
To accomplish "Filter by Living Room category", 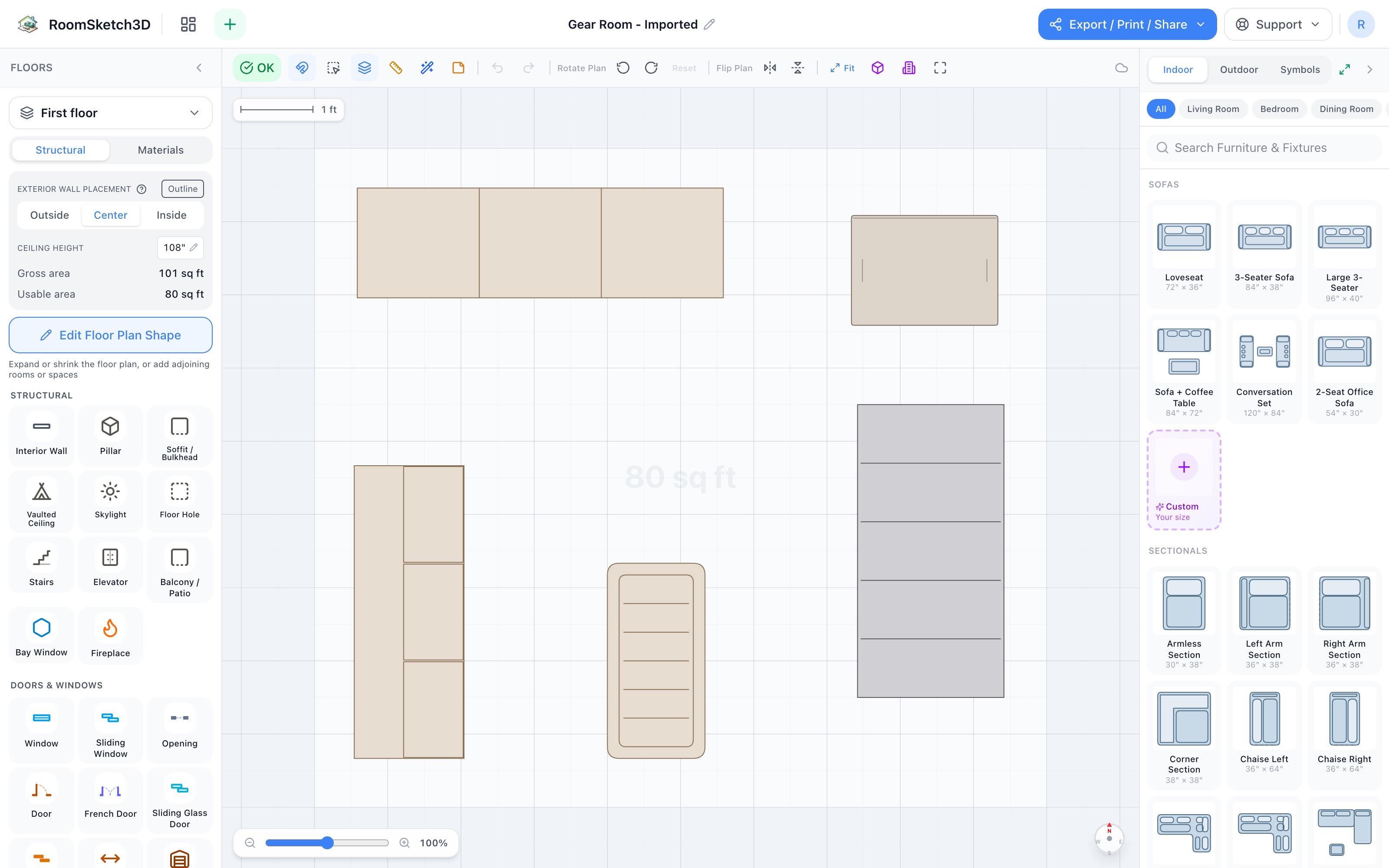I will pos(1213,109).
